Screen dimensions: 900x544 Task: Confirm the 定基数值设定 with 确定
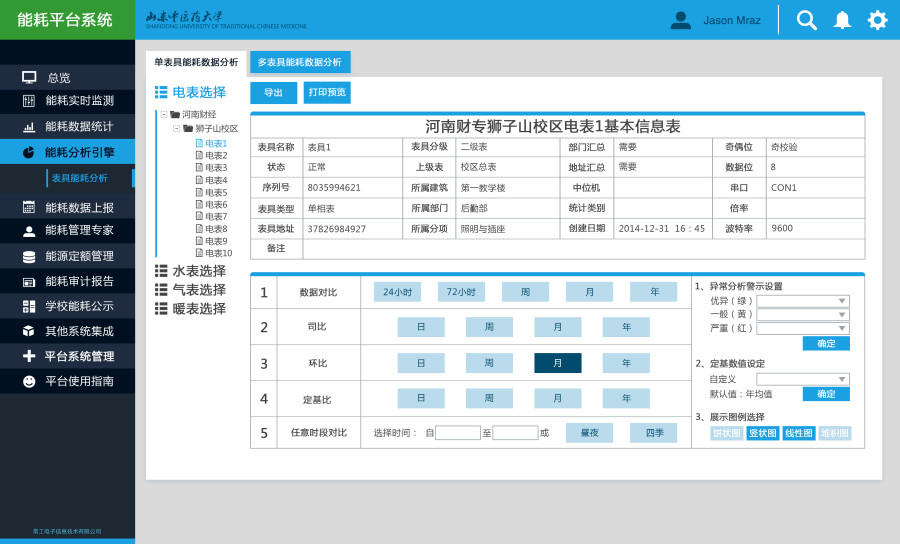826,394
